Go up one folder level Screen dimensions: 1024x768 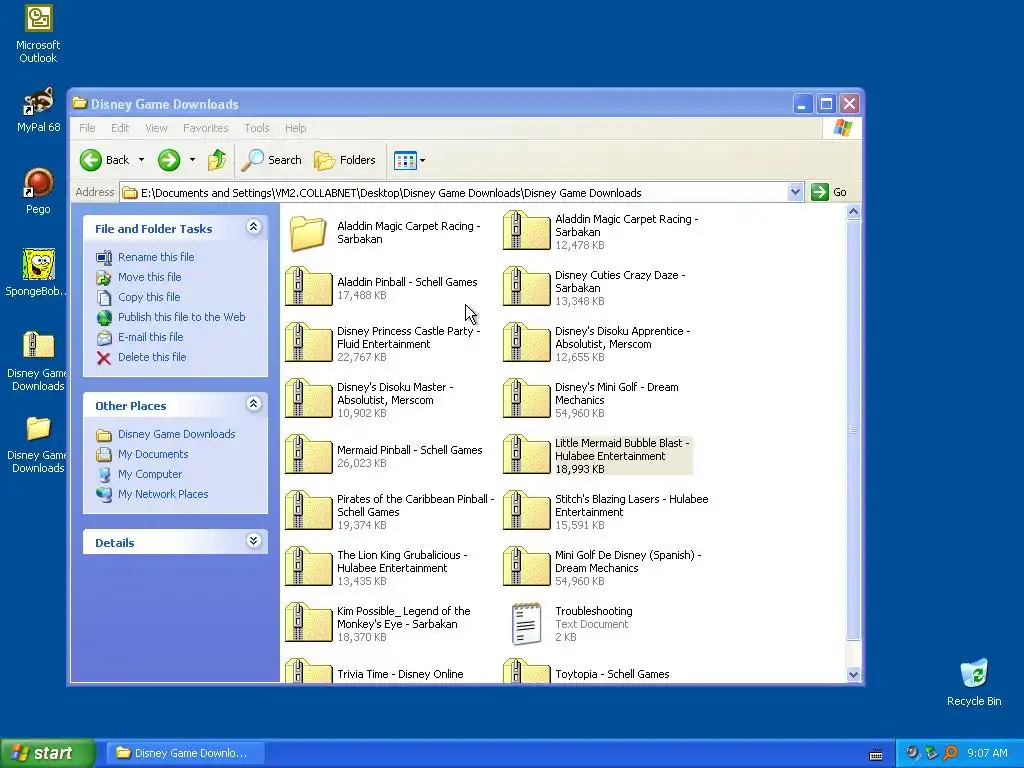[217, 160]
